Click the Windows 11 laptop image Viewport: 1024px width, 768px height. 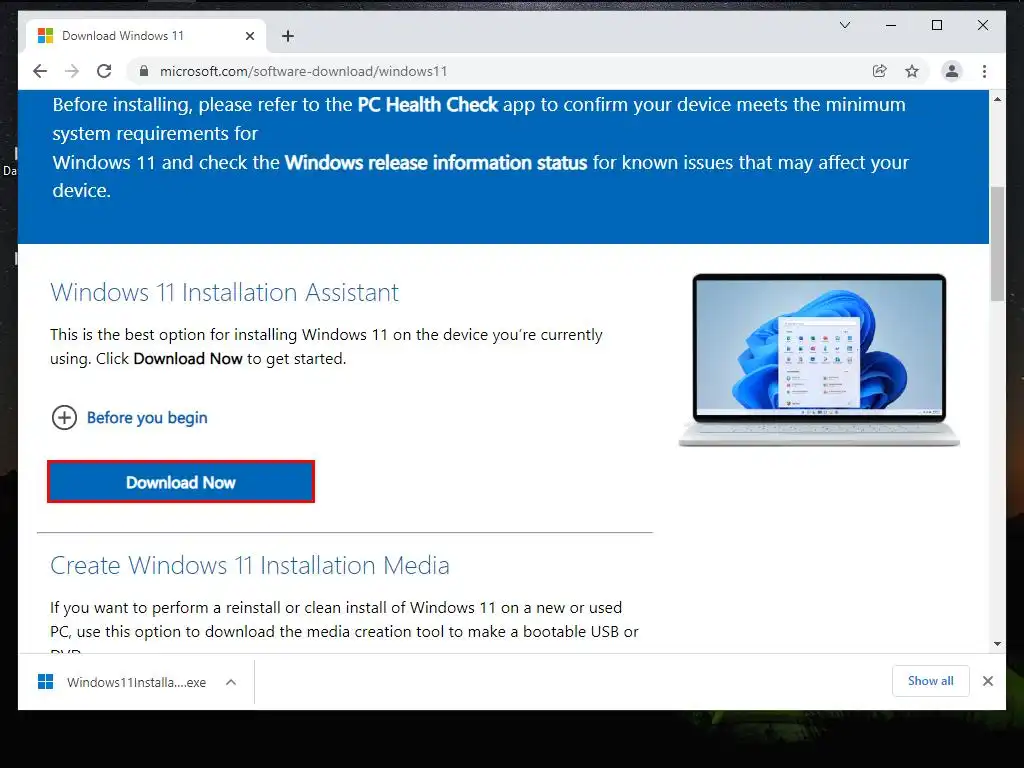pyautogui.click(x=819, y=360)
